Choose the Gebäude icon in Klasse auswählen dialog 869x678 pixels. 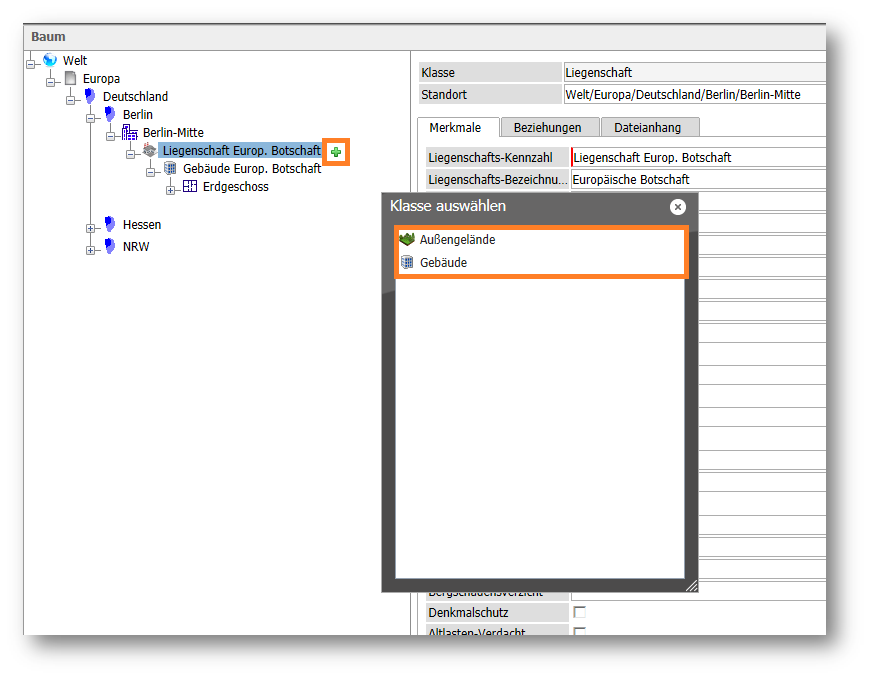[x=407, y=262]
